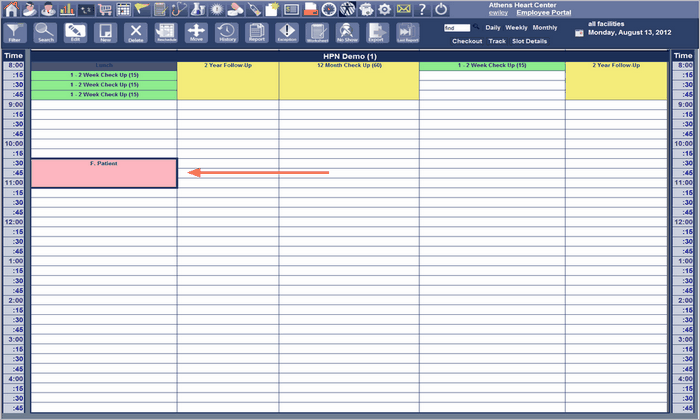Viewport: 700px width, 420px height.
Task: Delete the selected appointment
Action: pos(136,32)
